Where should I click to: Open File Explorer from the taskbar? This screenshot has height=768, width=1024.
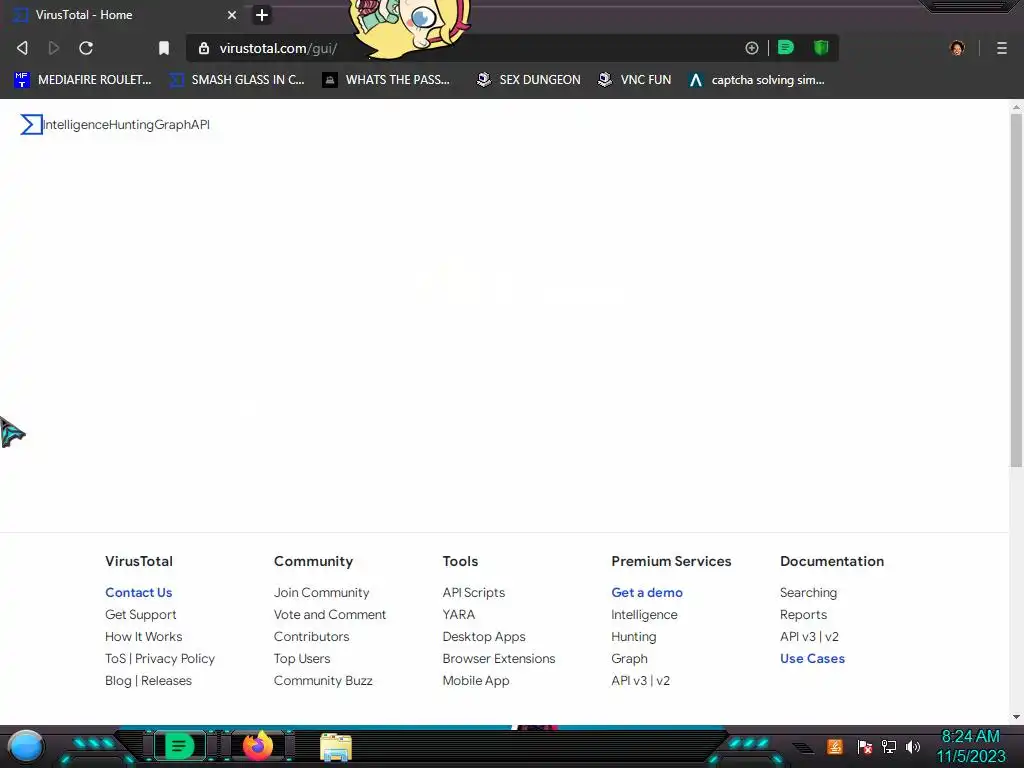point(336,747)
